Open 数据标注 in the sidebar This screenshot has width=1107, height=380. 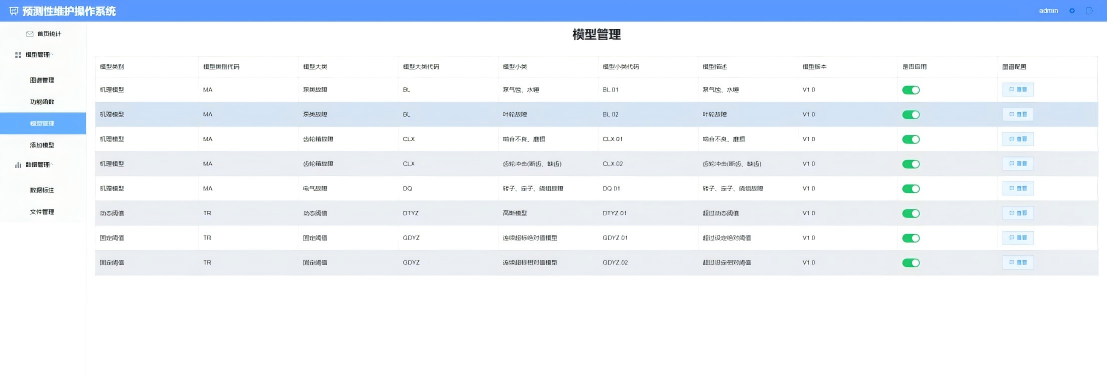42,190
